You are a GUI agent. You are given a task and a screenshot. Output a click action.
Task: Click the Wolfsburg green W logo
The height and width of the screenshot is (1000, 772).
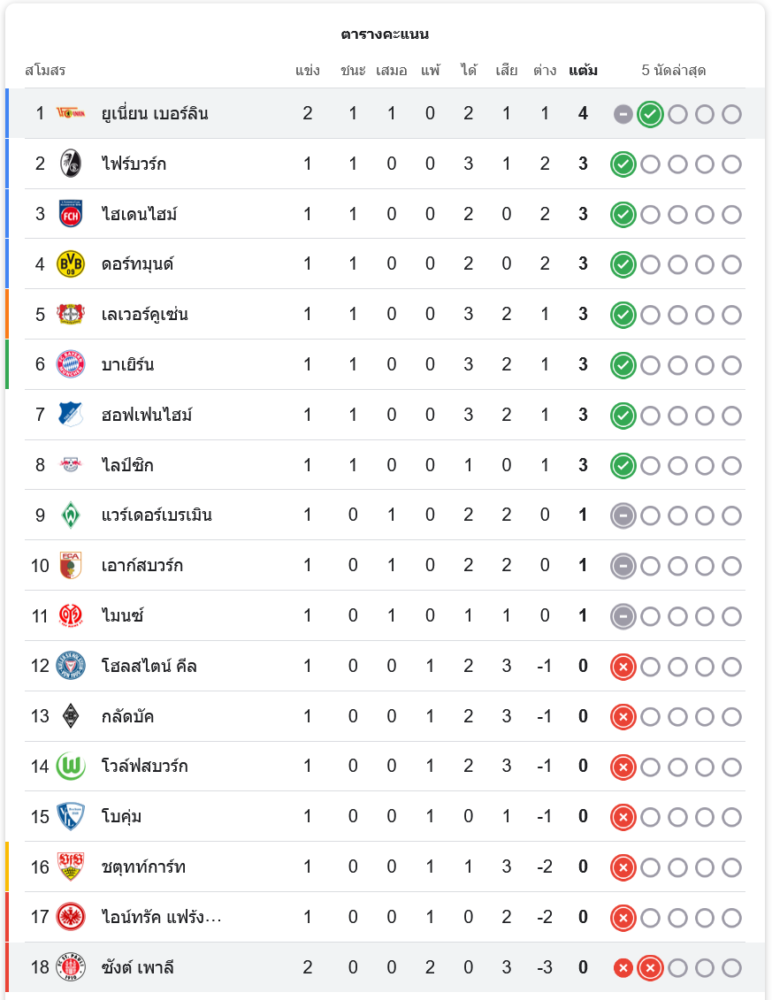(70, 766)
